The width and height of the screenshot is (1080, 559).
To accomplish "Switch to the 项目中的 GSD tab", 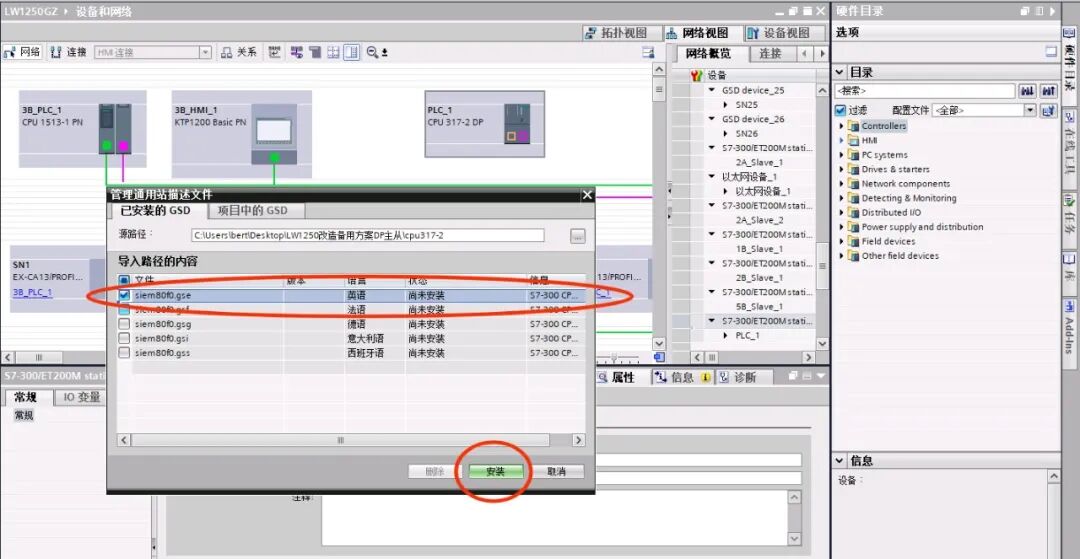I will pyautogui.click(x=258, y=211).
